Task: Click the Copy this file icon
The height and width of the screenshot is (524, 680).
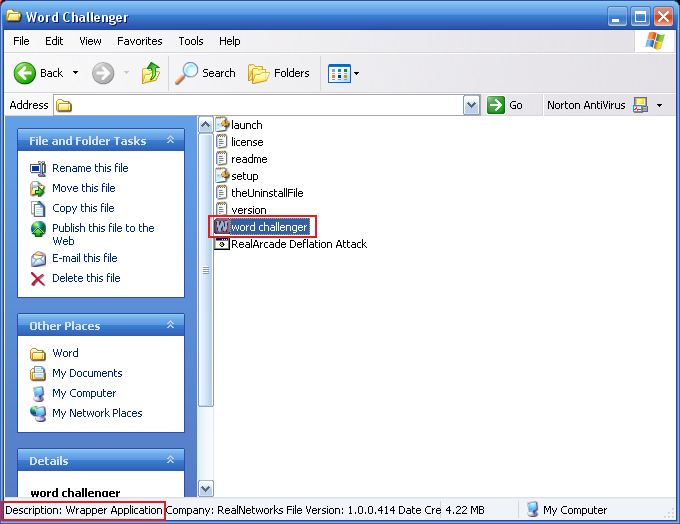Action: click(x=38, y=209)
